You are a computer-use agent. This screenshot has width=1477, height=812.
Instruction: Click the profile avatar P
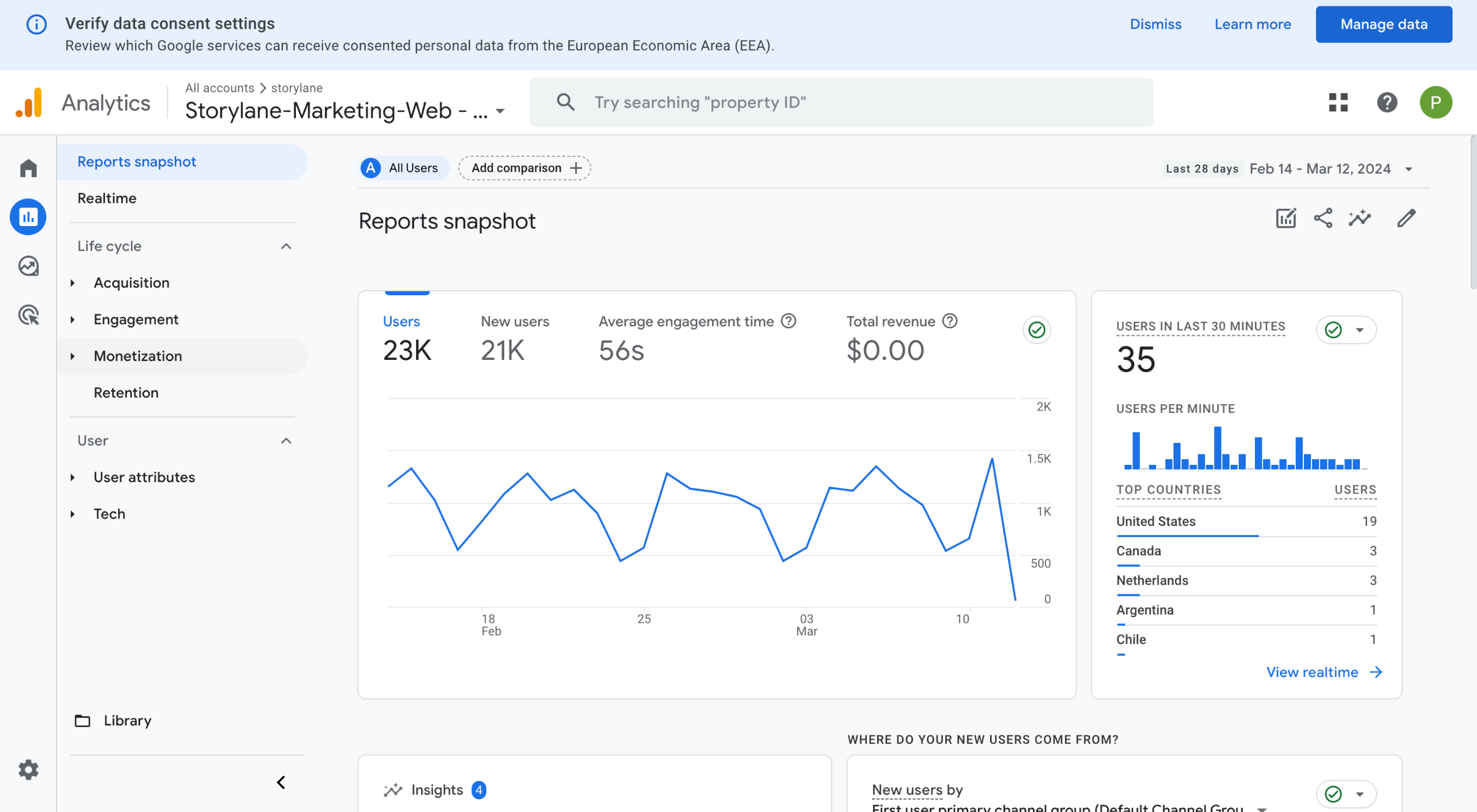[x=1435, y=103]
